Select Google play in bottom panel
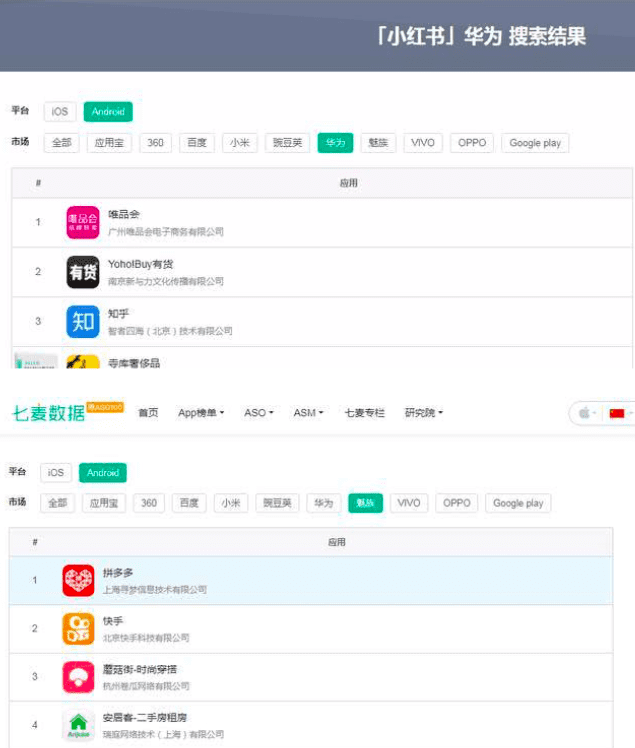Screen dimensions: 635x748 (518, 503)
